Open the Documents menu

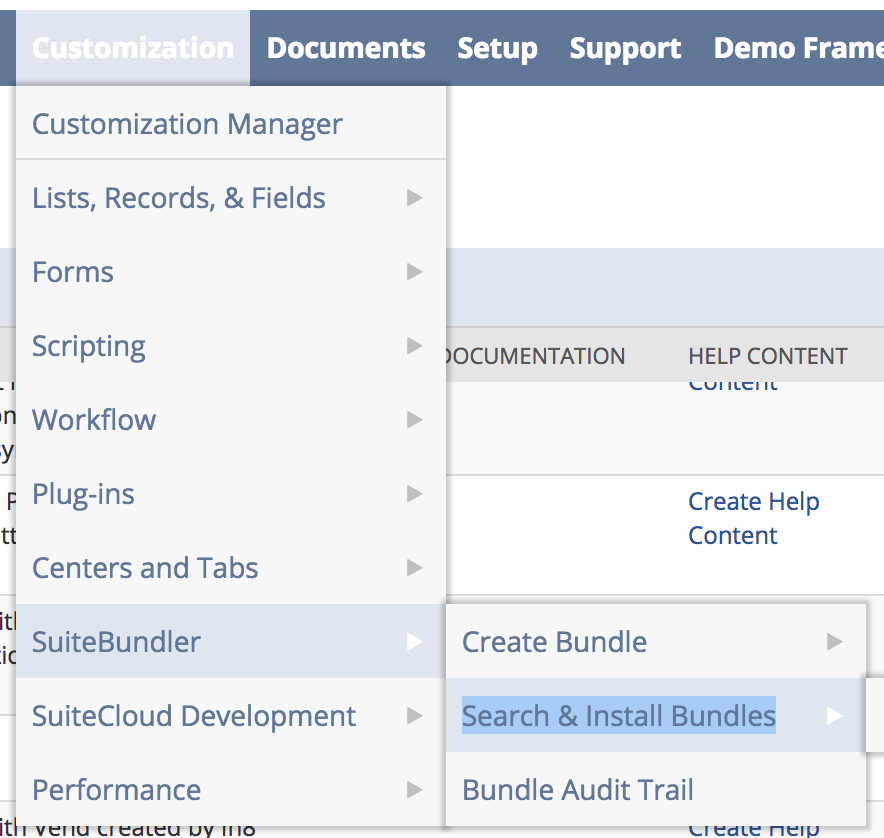coord(346,48)
